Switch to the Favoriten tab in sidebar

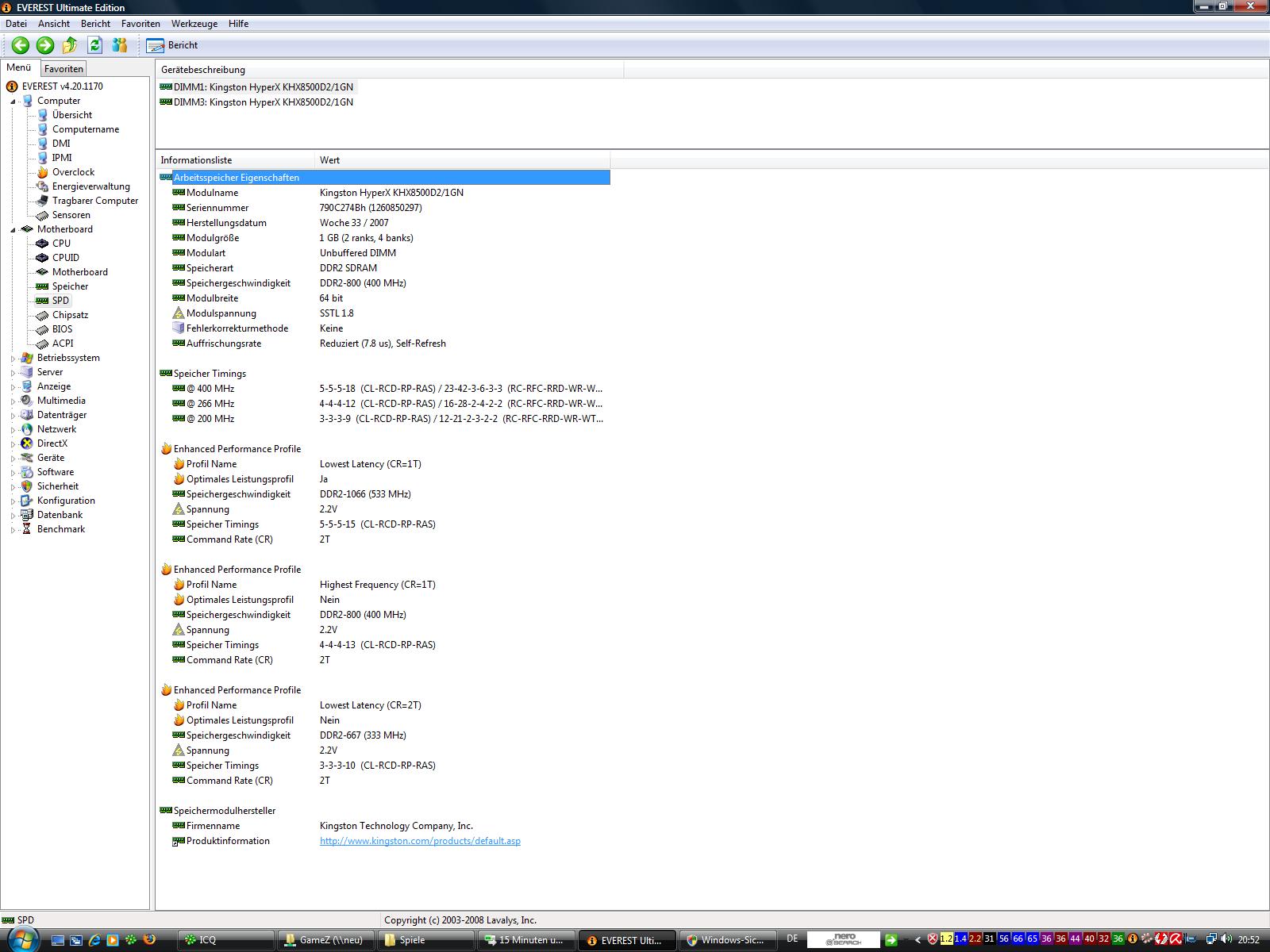[63, 69]
